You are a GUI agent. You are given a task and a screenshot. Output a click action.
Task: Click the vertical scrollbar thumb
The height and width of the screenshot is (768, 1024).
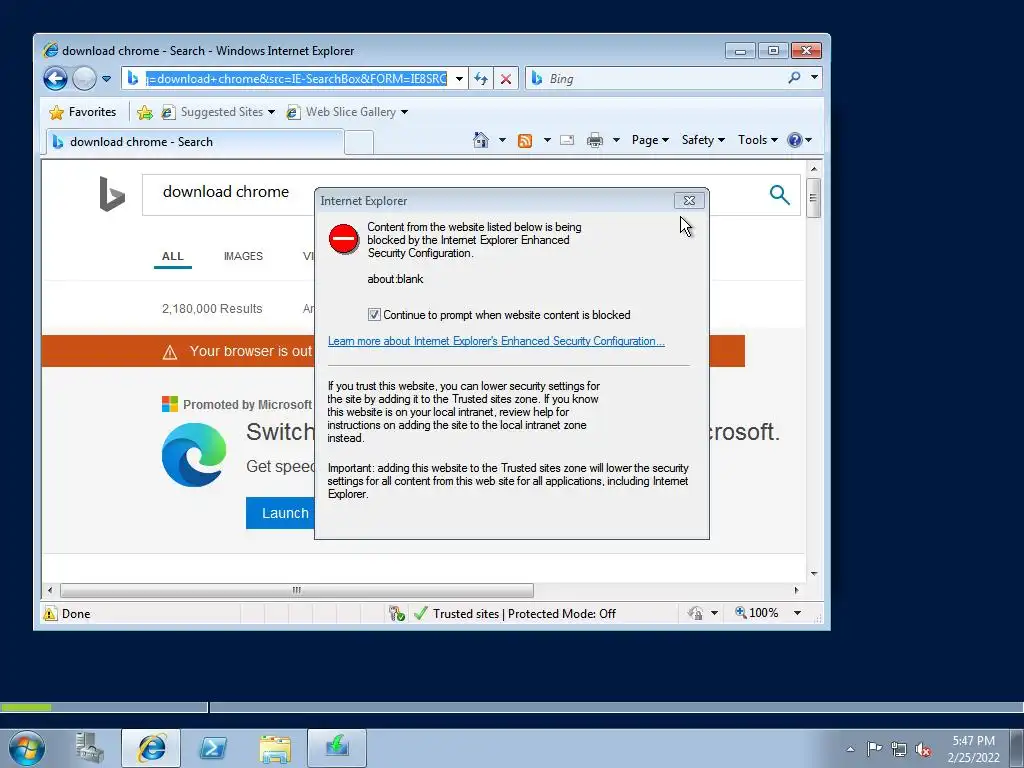coord(813,199)
